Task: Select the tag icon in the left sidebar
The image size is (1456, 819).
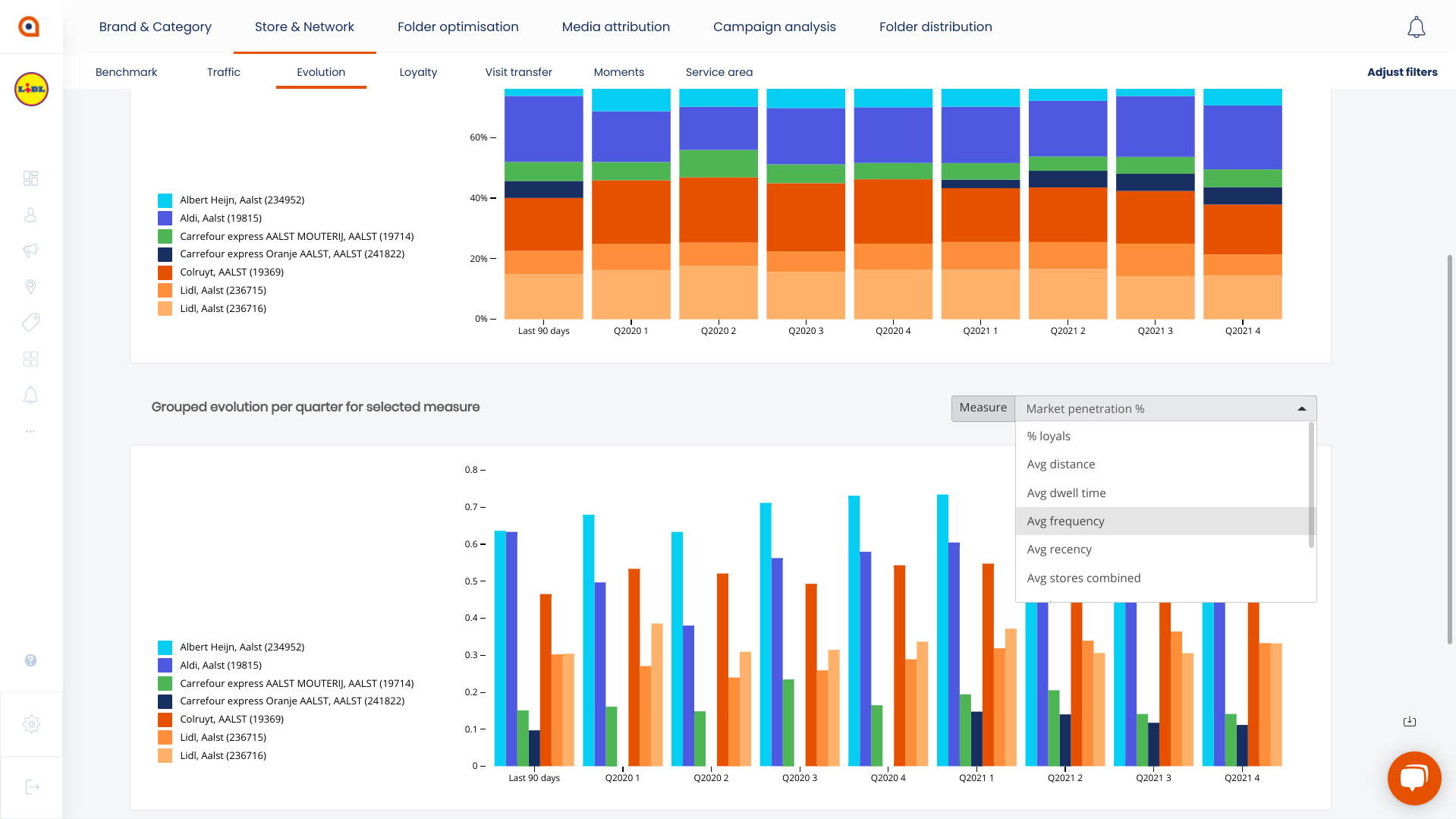Action: [30, 323]
